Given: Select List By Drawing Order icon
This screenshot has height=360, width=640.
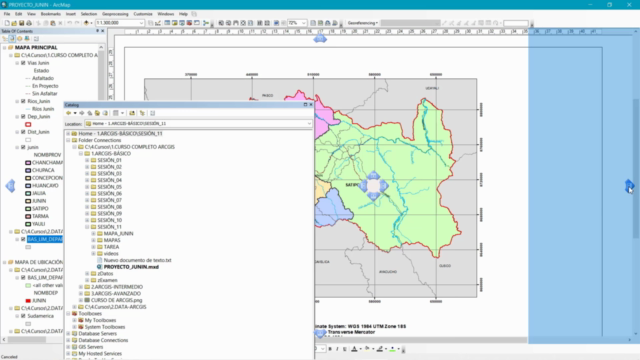Looking at the screenshot, I should 5,38.
